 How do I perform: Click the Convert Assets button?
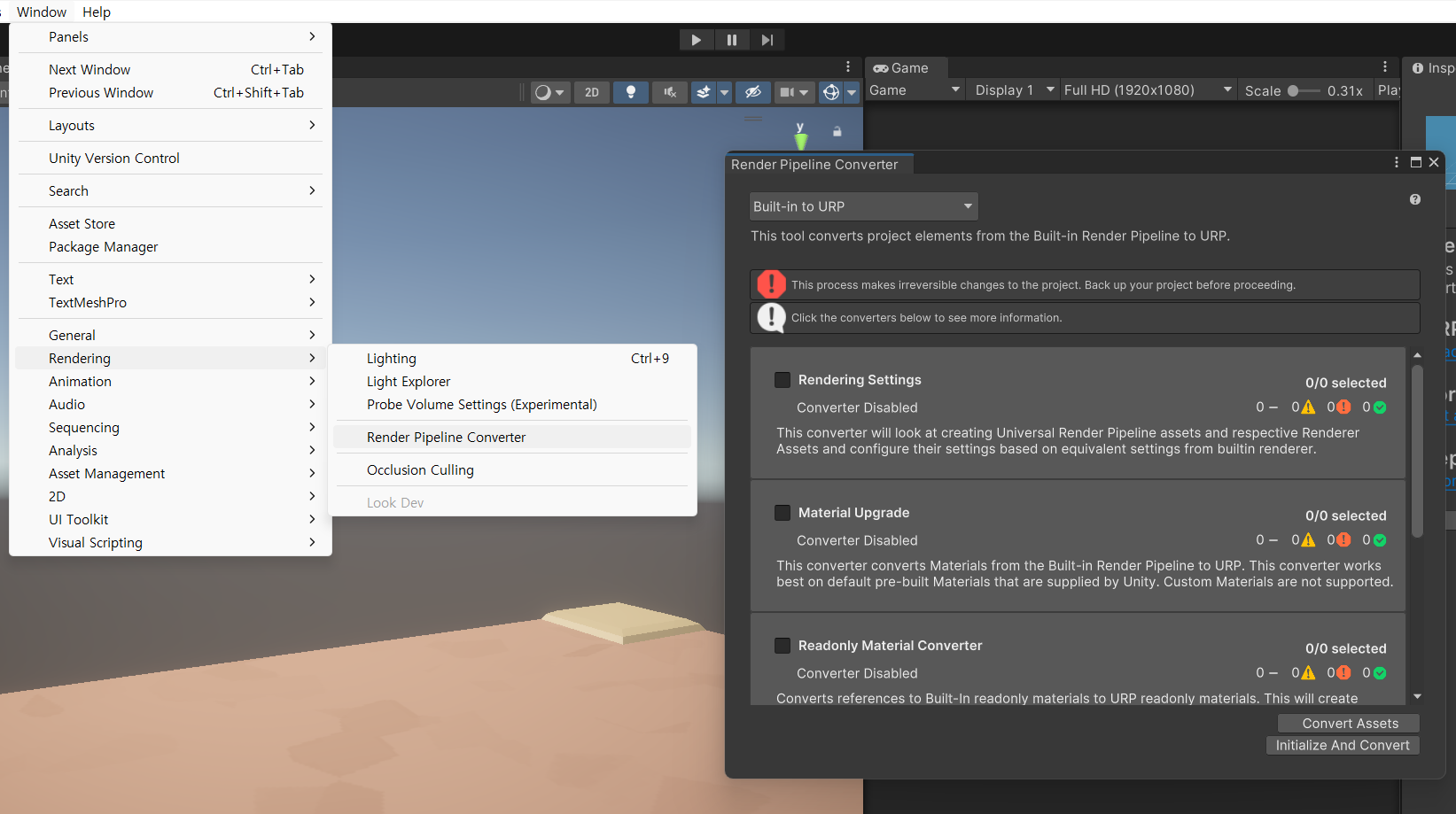1350,724
